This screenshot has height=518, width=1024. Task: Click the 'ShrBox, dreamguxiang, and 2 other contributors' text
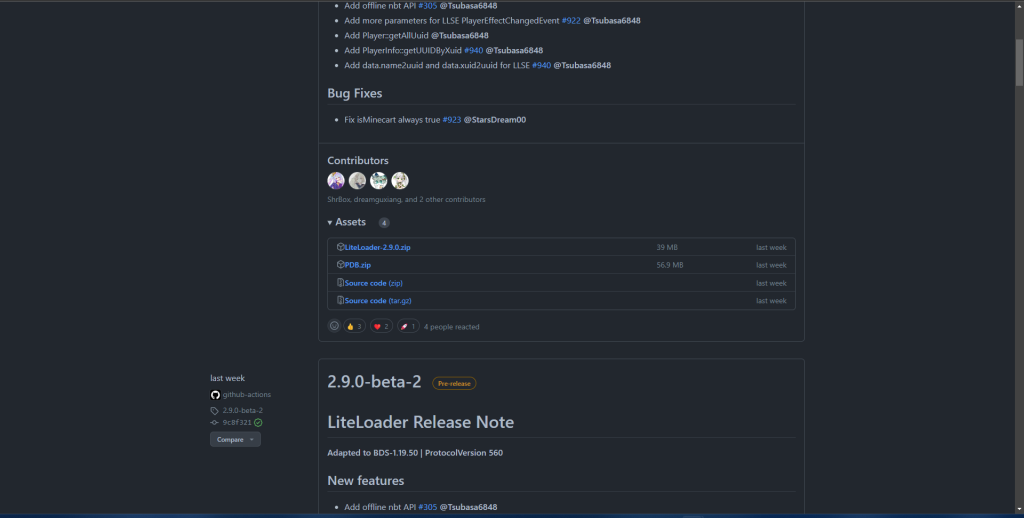406,199
